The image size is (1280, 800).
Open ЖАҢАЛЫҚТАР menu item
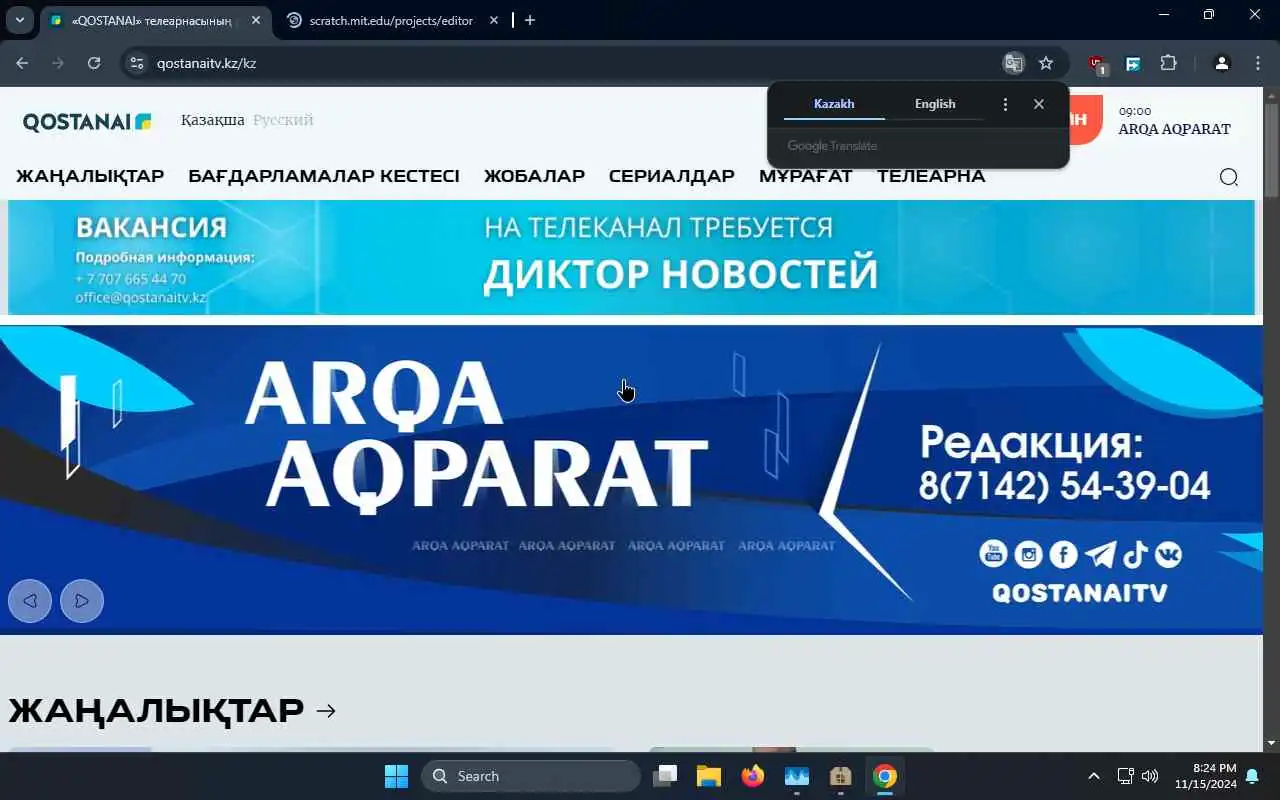pos(90,176)
